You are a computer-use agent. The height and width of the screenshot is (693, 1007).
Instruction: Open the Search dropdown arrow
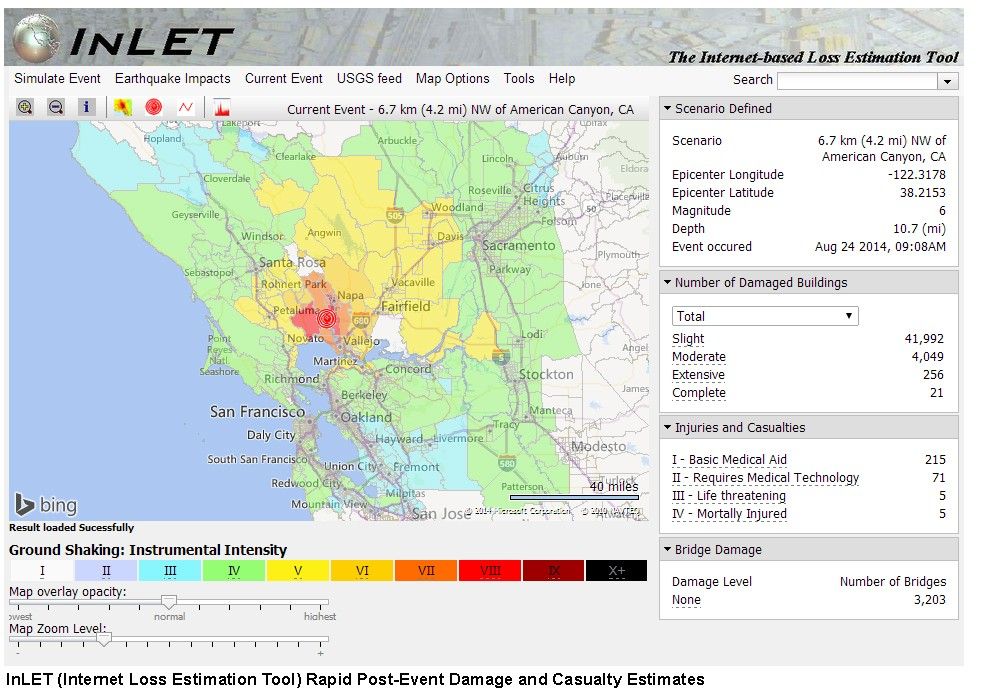947,81
